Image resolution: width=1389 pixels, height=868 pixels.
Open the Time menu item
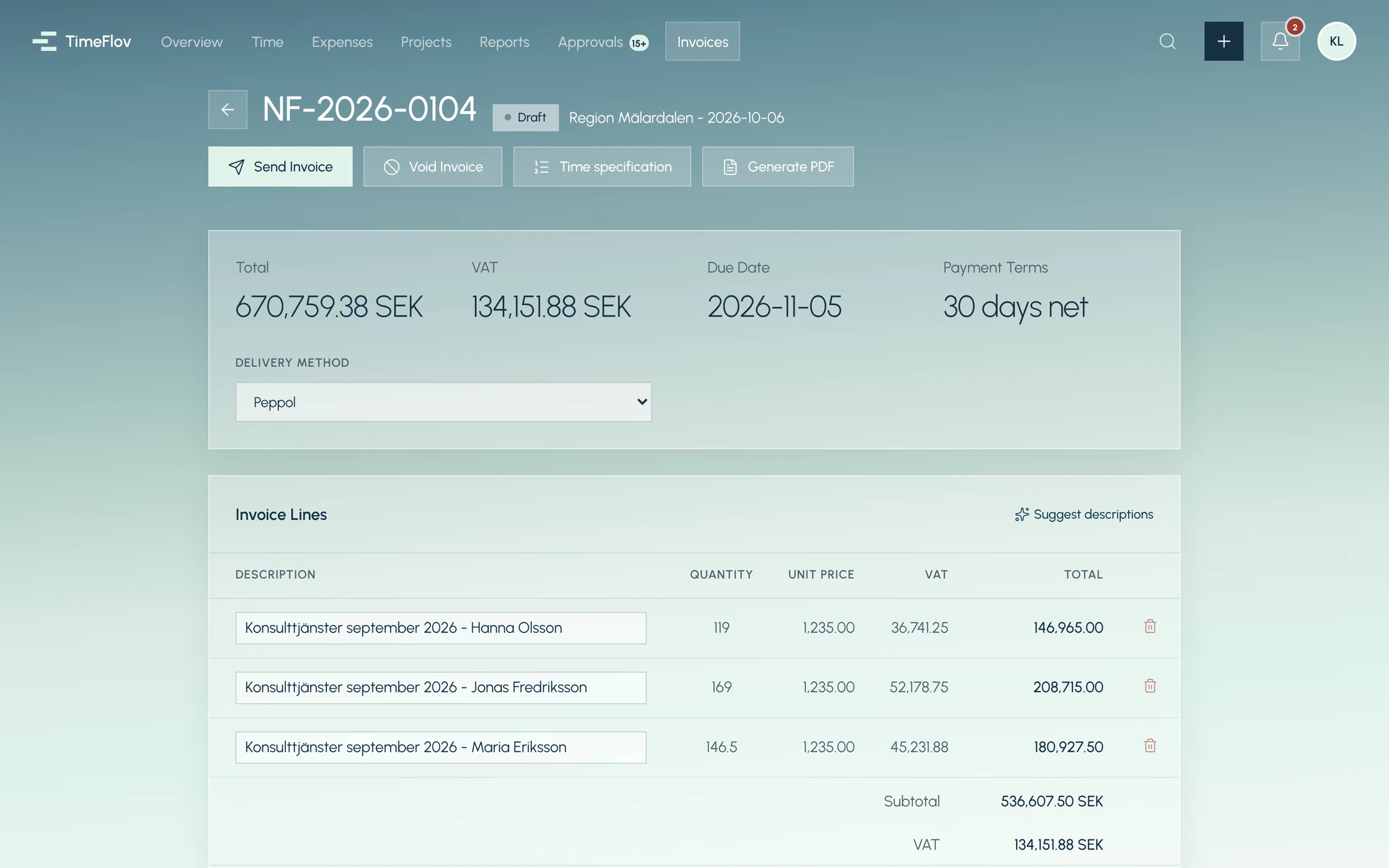(267, 41)
